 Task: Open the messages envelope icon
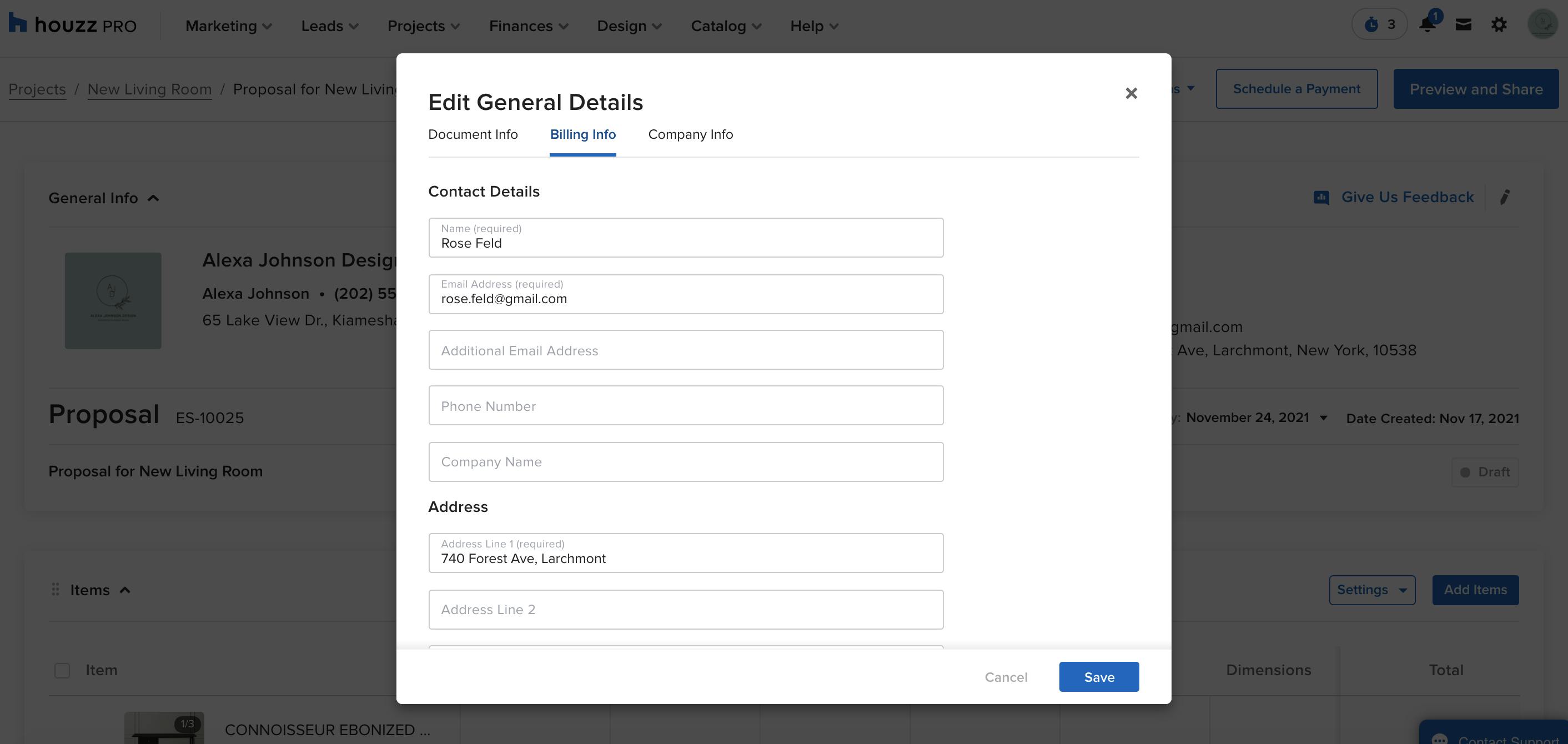pyautogui.click(x=1463, y=25)
